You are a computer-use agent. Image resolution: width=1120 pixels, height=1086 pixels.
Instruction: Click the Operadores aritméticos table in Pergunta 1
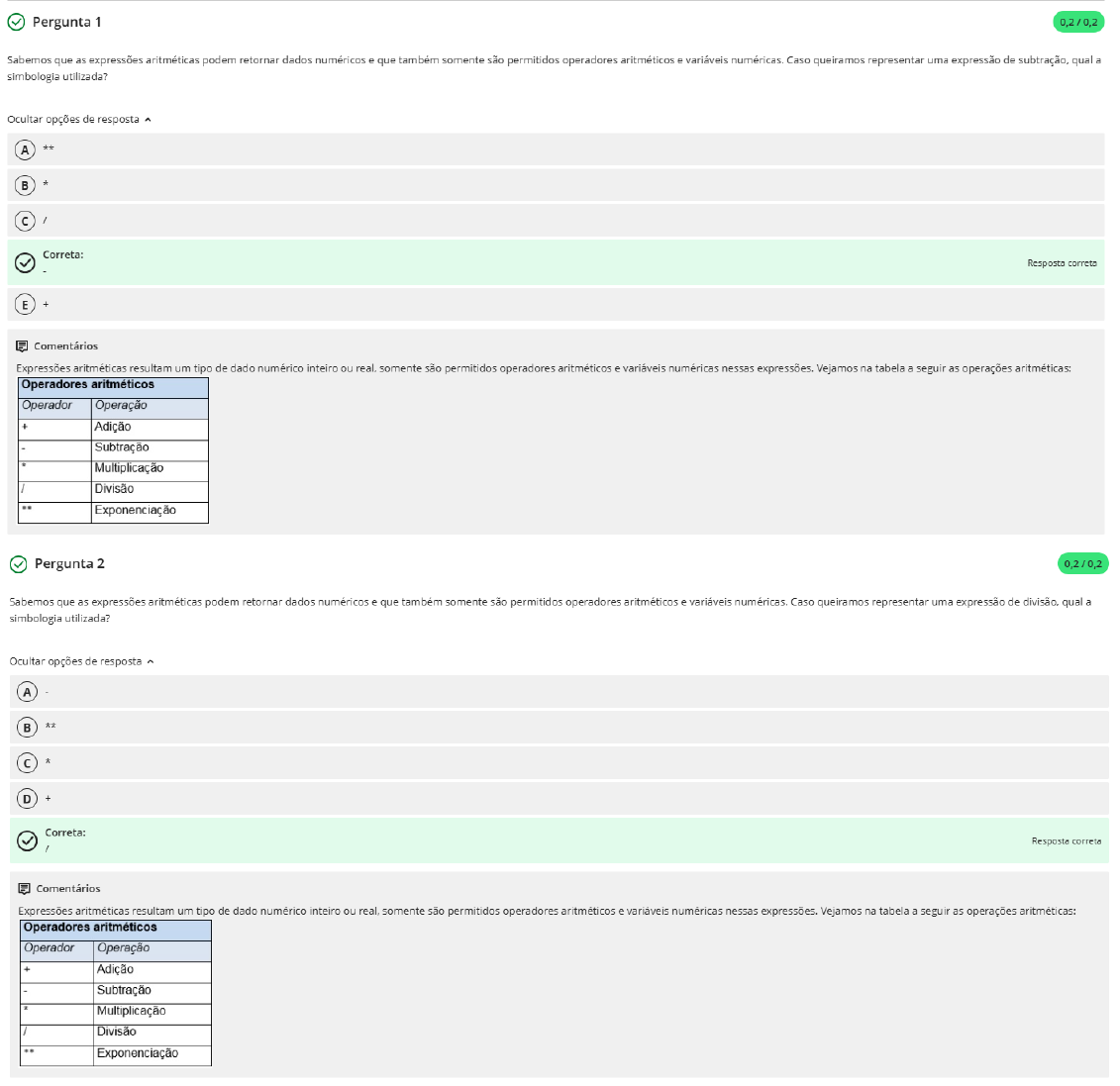(x=113, y=449)
